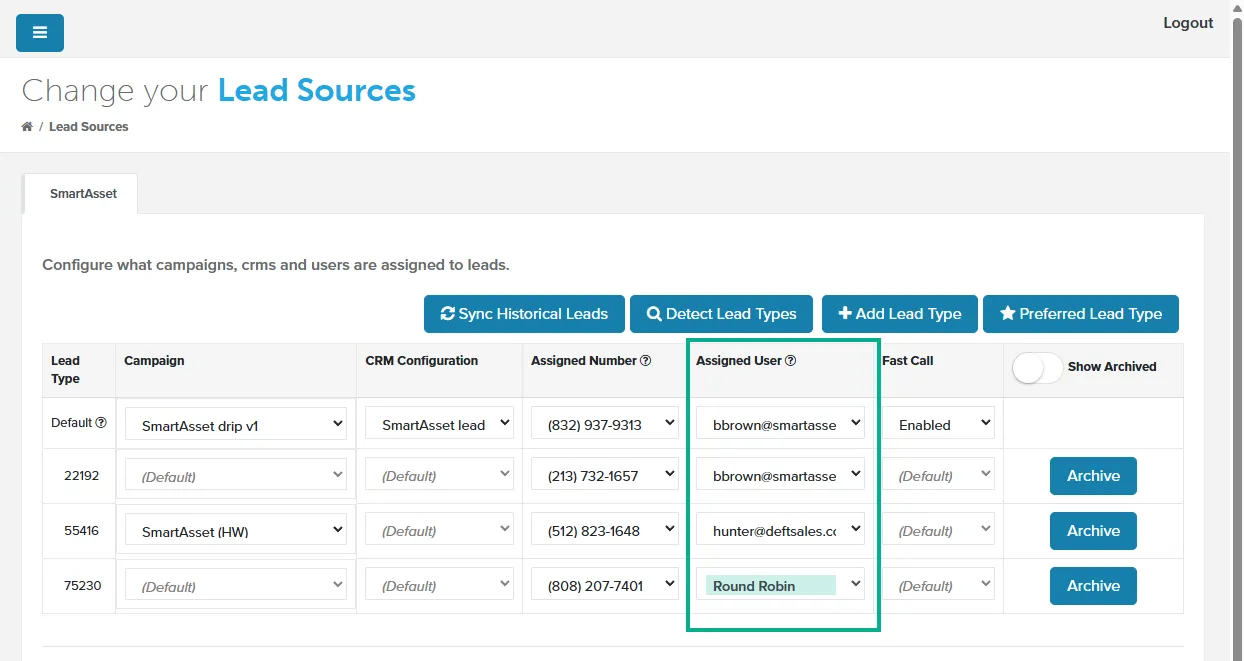Click lead type cell 55416
Screen dimensions: 1244x661
click(x=81, y=531)
